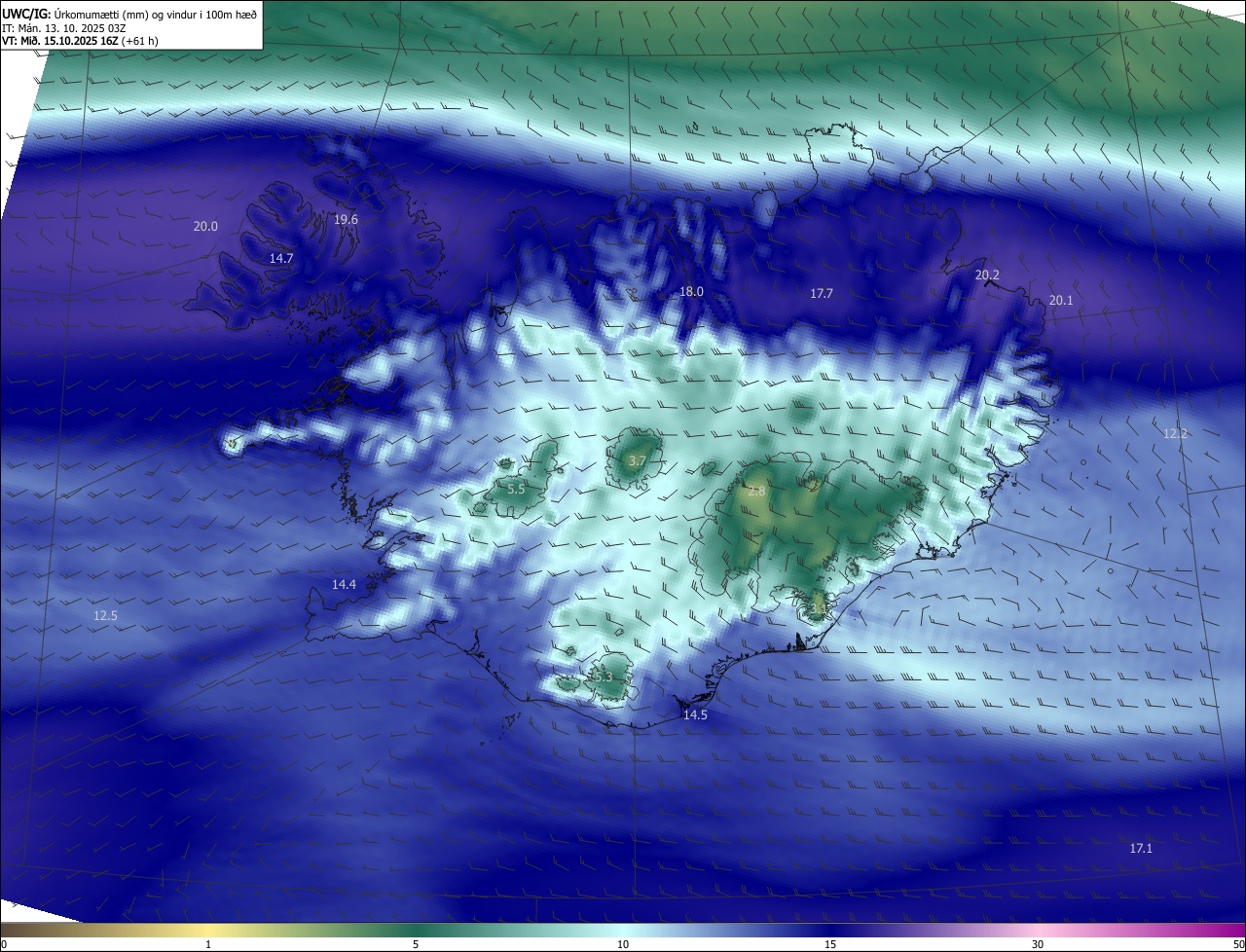This screenshot has width=1246, height=952.
Task: Click the 10 tick label on the color scale
Action: tap(623, 944)
